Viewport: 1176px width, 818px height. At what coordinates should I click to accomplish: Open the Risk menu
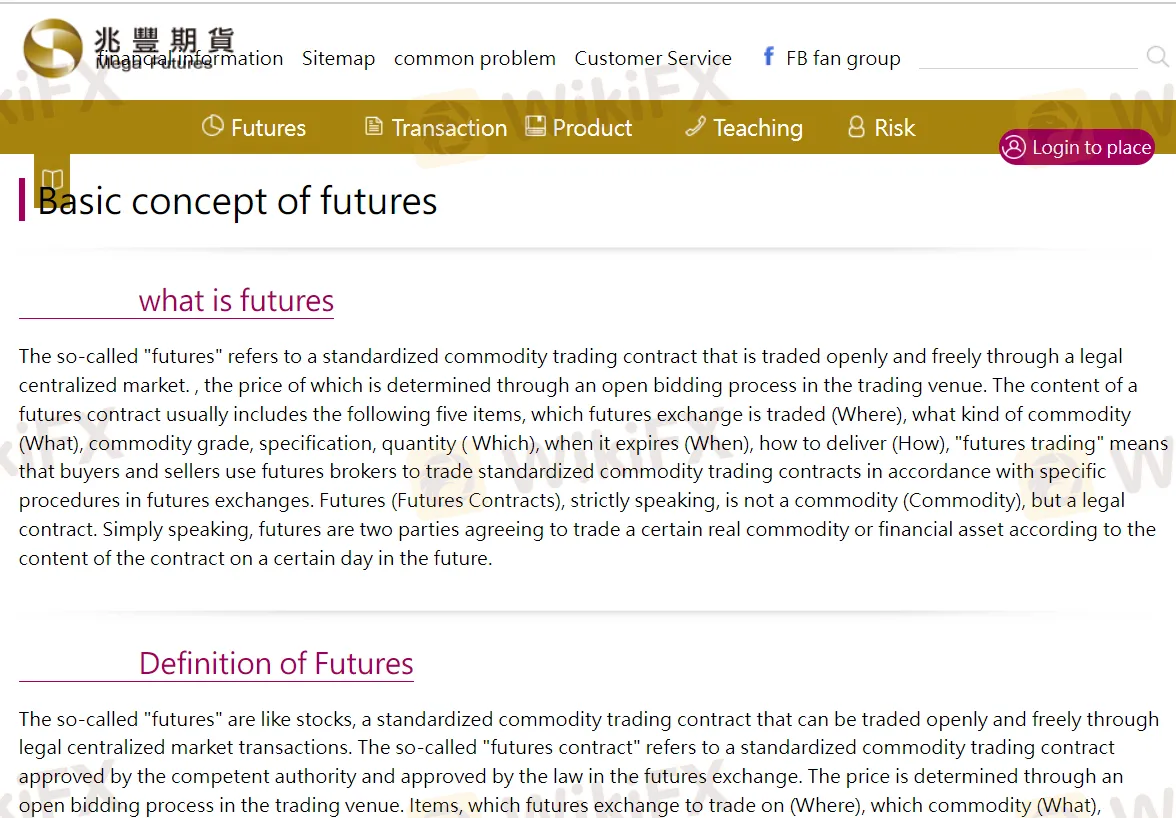[x=894, y=127]
